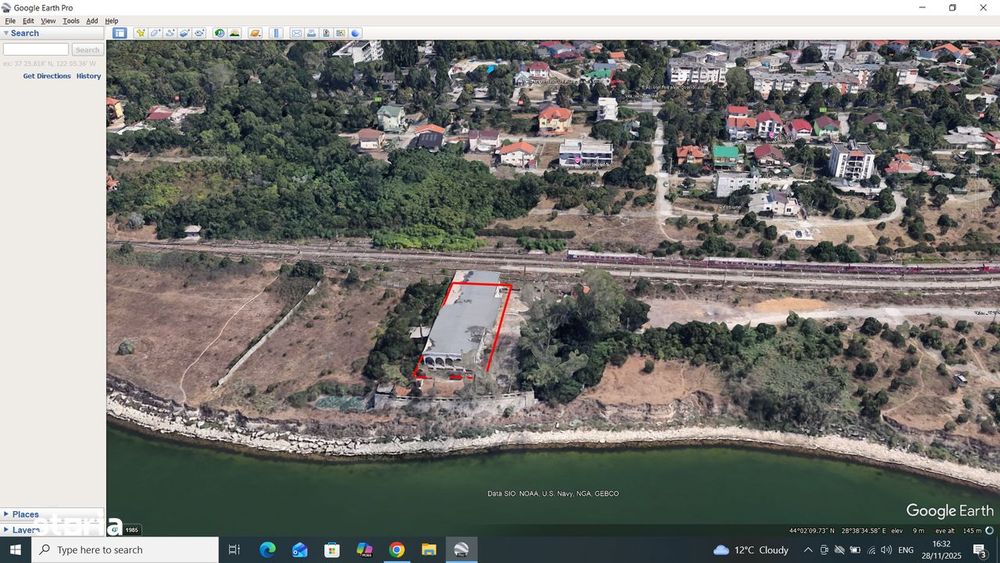Open the View menu
This screenshot has width=1000, height=563.
pyautogui.click(x=48, y=21)
